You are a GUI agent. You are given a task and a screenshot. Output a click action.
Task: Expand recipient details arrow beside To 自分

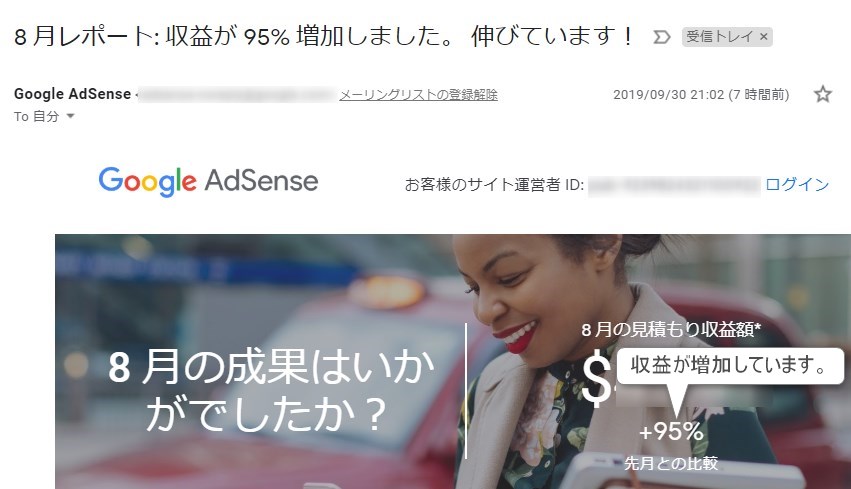[x=70, y=116]
